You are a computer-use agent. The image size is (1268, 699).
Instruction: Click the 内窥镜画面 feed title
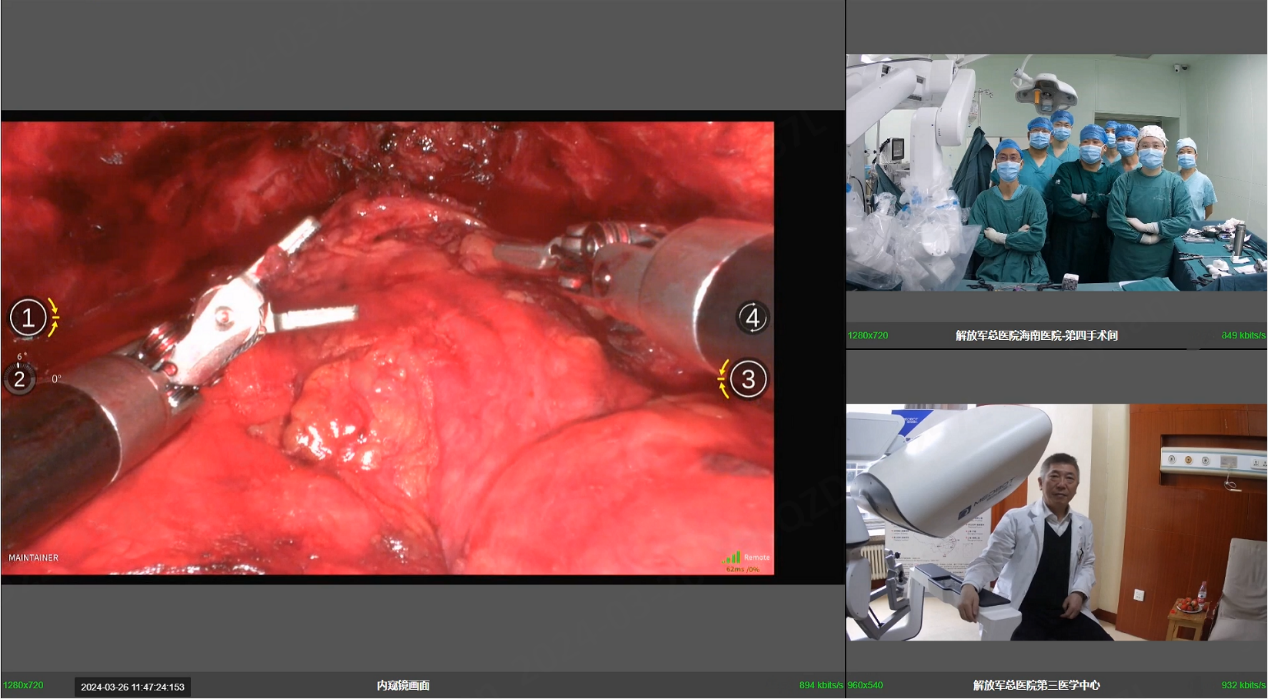[403, 685]
